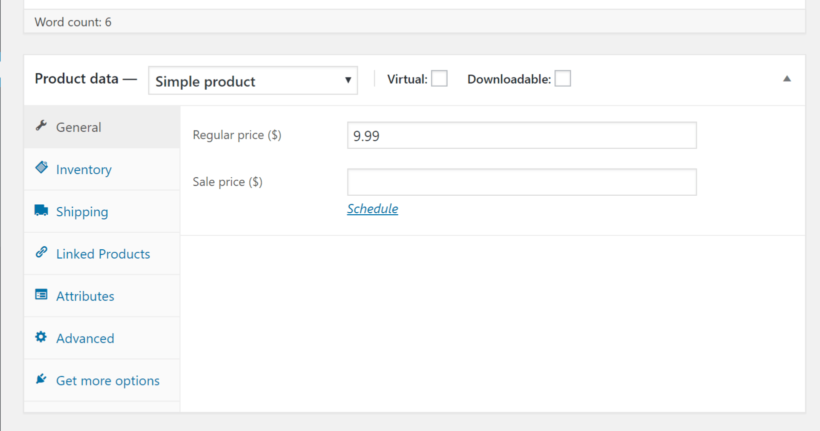This screenshot has width=820, height=431.
Task: Open the Simple product type dropdown
Action: click(x=253, y=81)
